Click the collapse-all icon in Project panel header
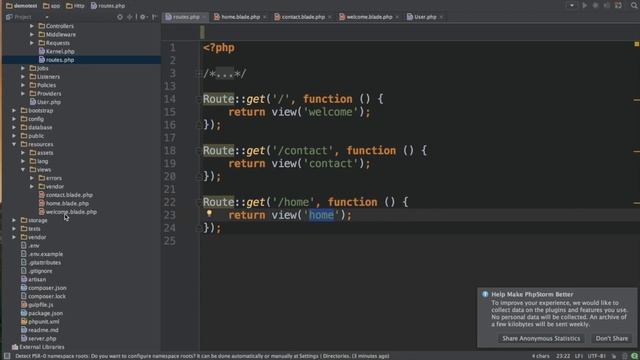 click(130, 17)
